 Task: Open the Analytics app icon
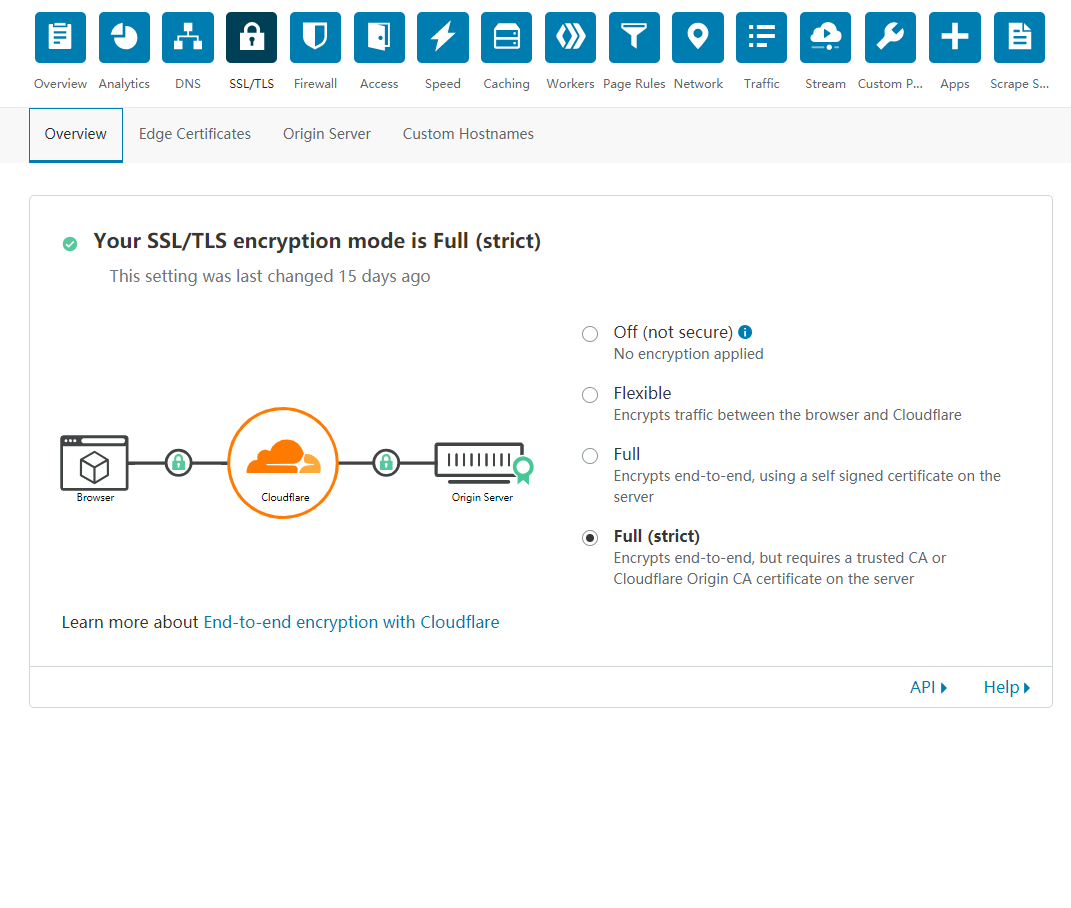point(123,37)
